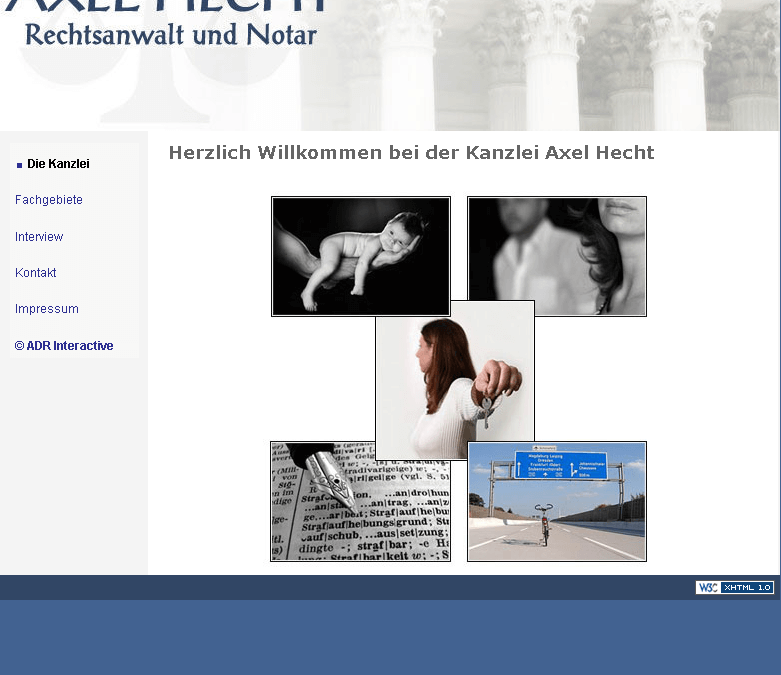Open the Interview page link
Screen dimensions: 781x675
[x=39, y=237]
